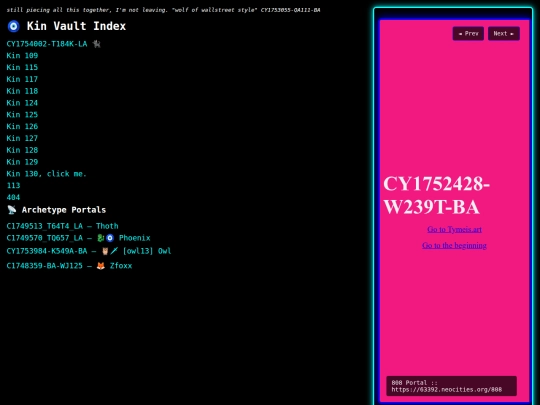Open the Phoenix archetype portal link
The height and width of the screenshot is (405, 540).
coord(79,238)
